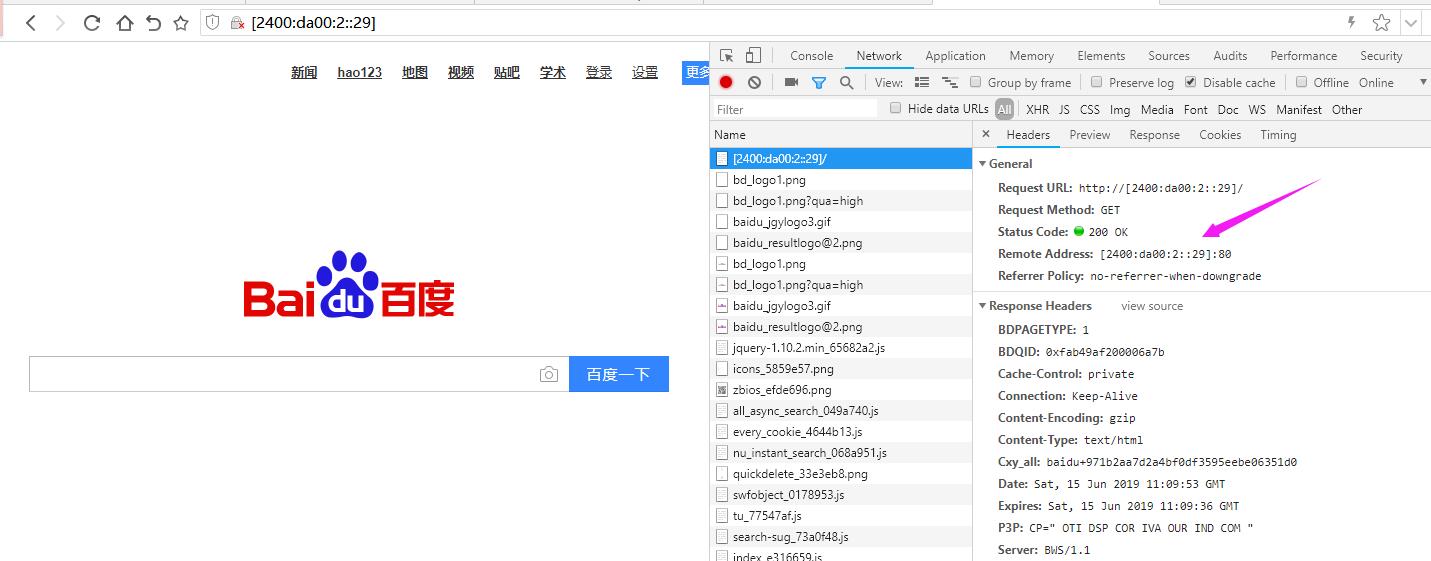Click the camera image-search icon in Baidu box
The image size is (1431, 561).
549,374
